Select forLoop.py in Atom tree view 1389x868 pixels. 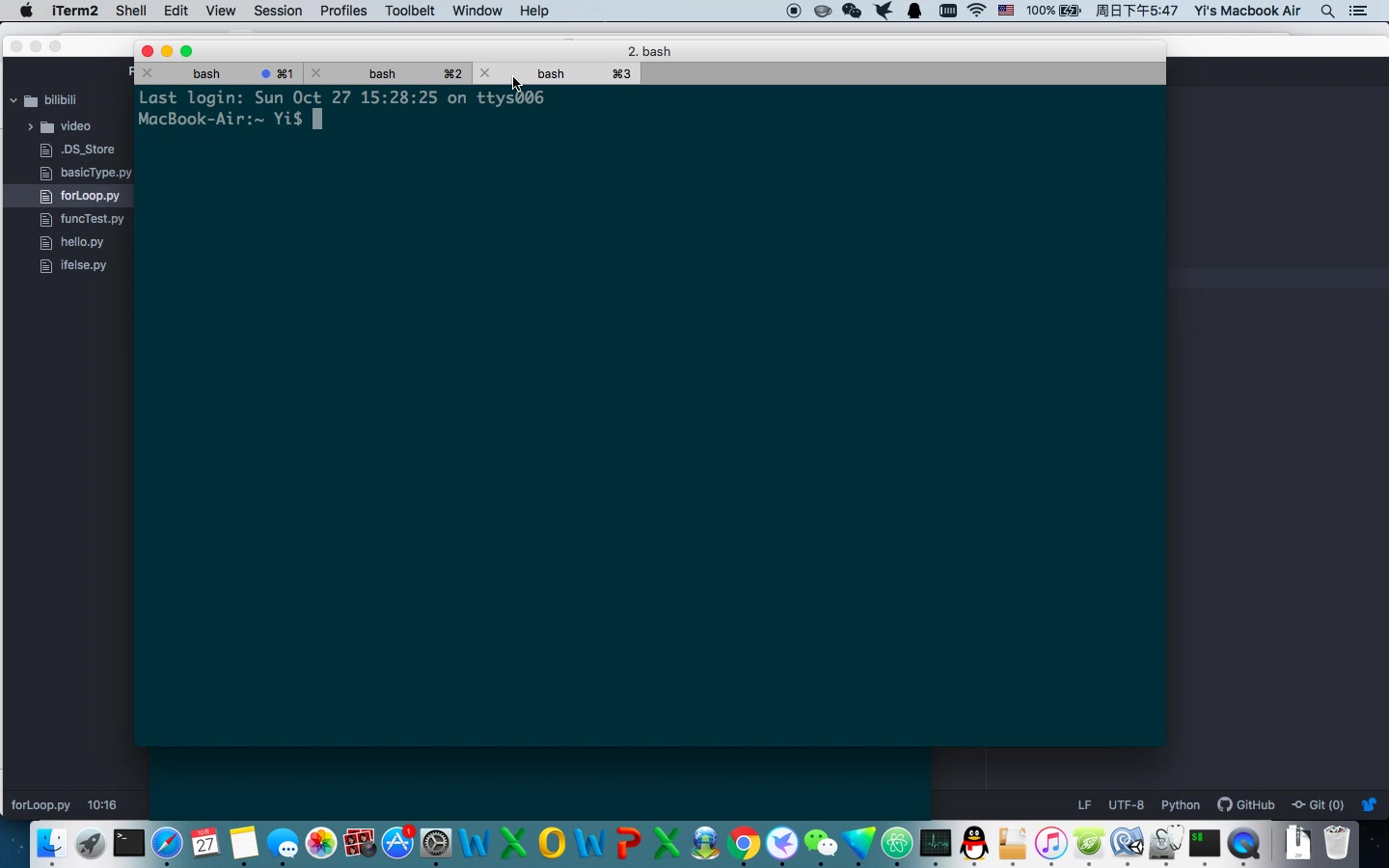89,196
